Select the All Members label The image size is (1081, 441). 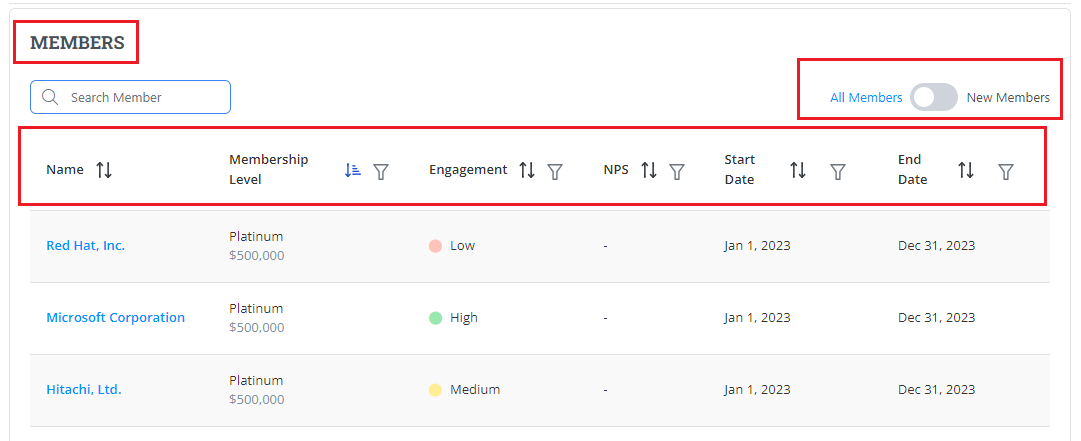pyautogui.click(x=866, y=98)
